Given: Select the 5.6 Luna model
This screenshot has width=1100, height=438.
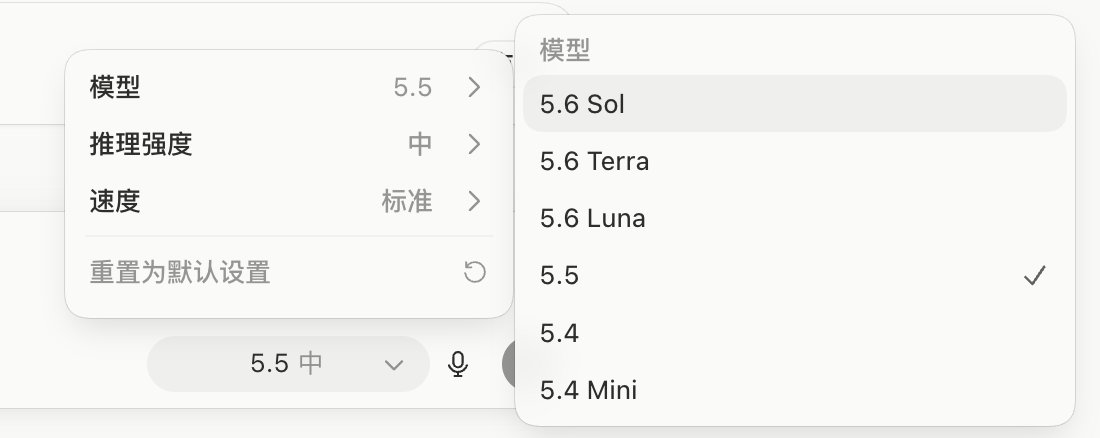Looking at the screenshot, I should click(x=795, y=218).
